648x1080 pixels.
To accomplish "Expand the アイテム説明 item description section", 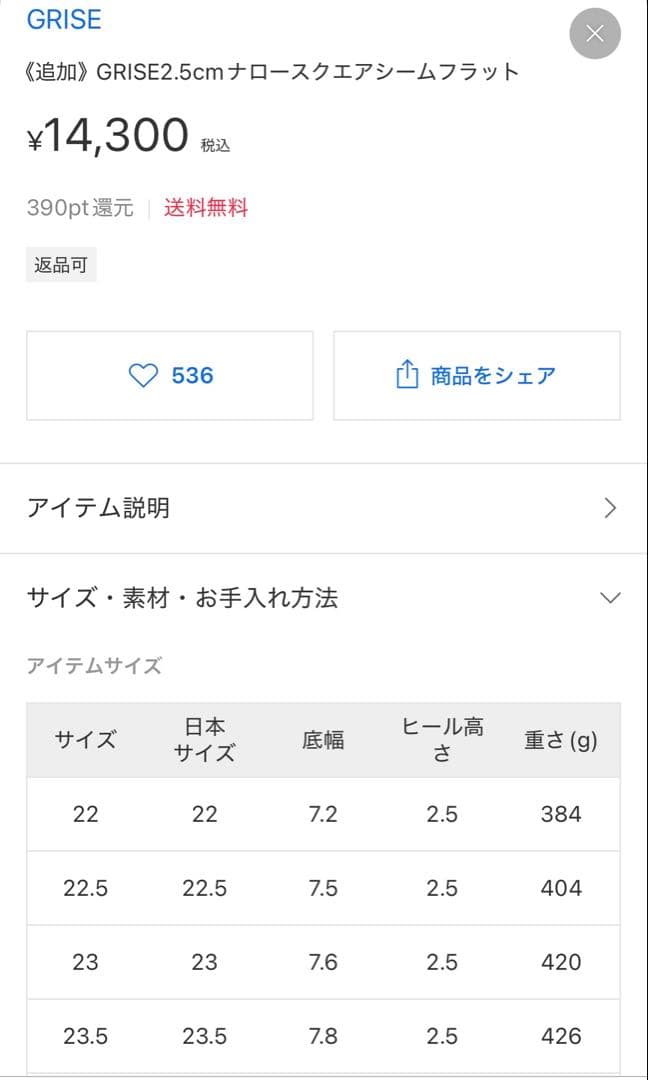I will [x=324, y=508].
